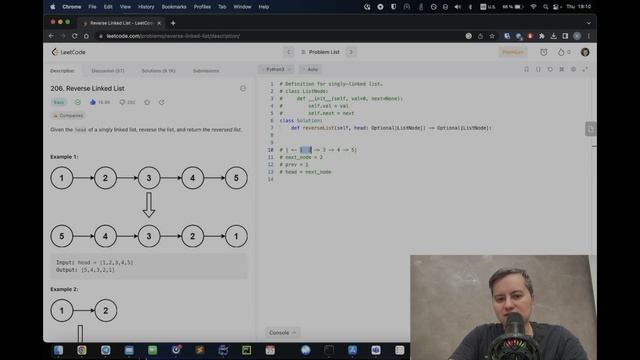The height and width of the screenshot is (360, 640).
Task: Click the 'class Solution:' line
Action: [301, 120]
